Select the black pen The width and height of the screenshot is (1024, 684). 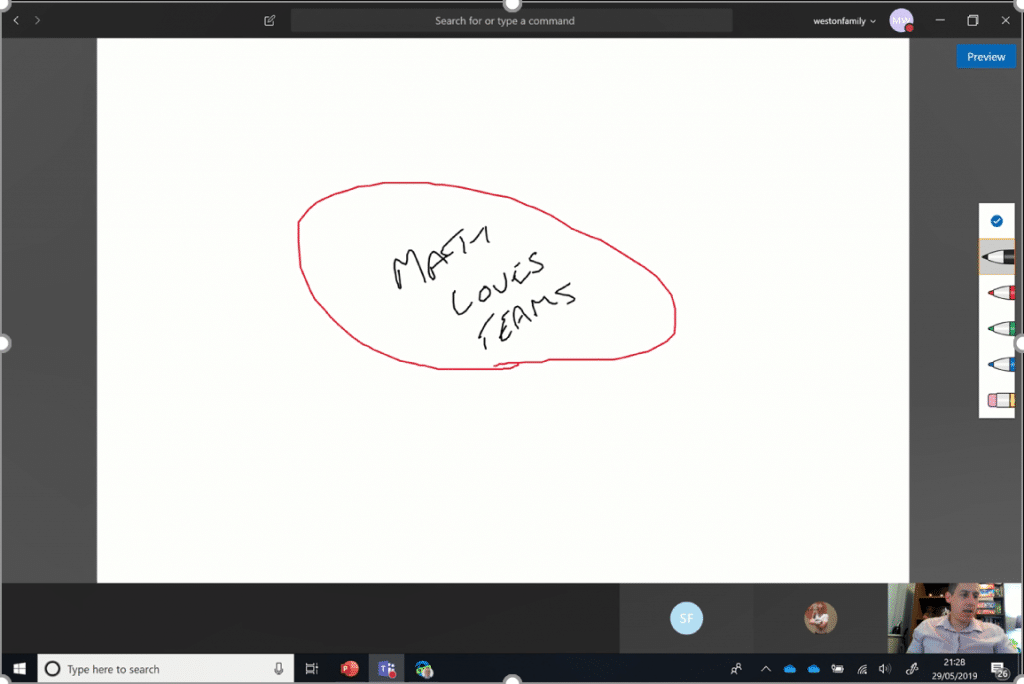click(997, 256)
